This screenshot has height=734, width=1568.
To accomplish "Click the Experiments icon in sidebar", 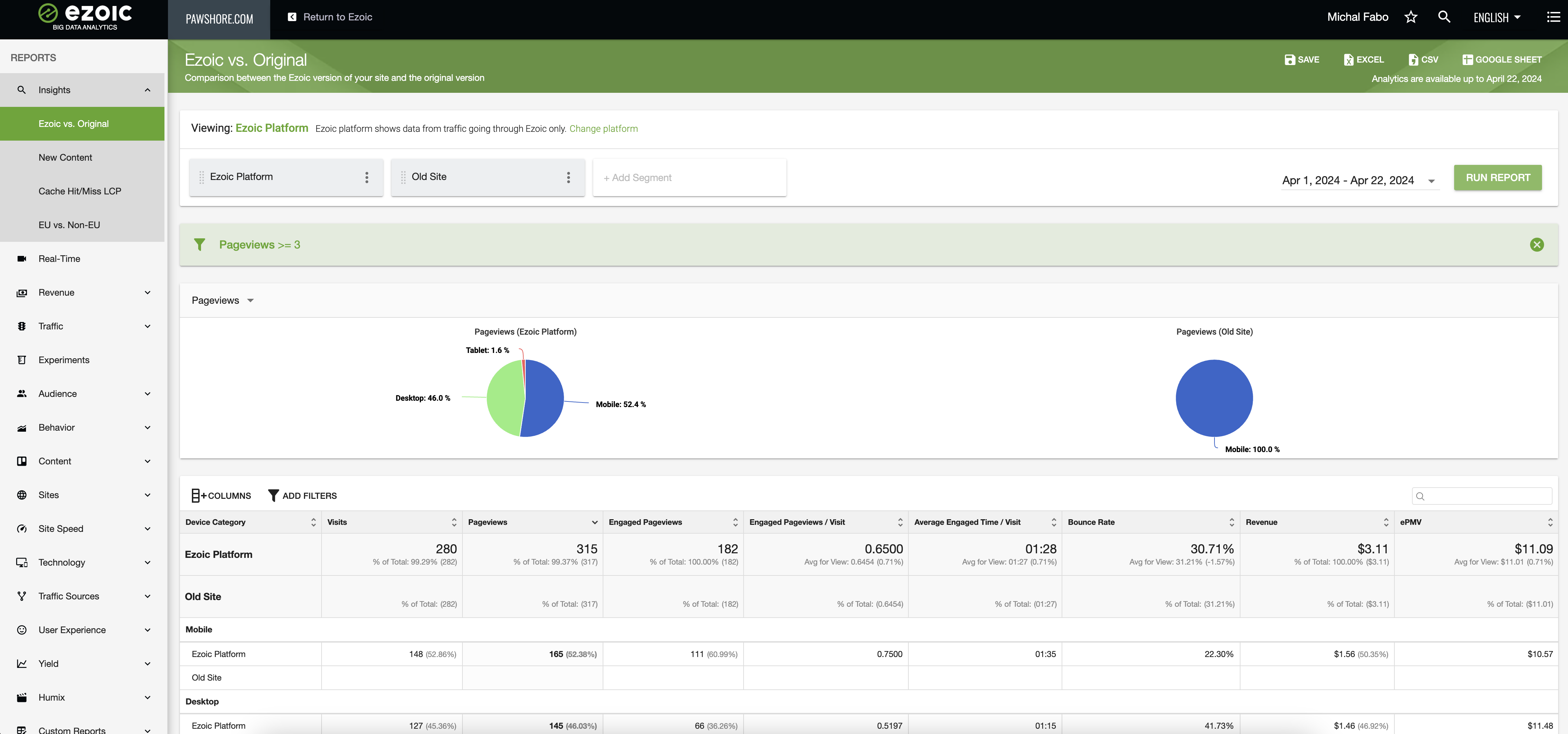I will point(22,360).
